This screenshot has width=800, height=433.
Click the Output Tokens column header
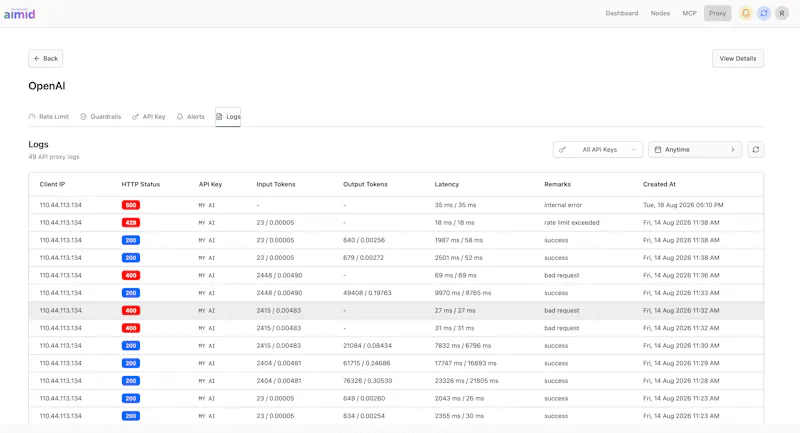coord(365,185)
